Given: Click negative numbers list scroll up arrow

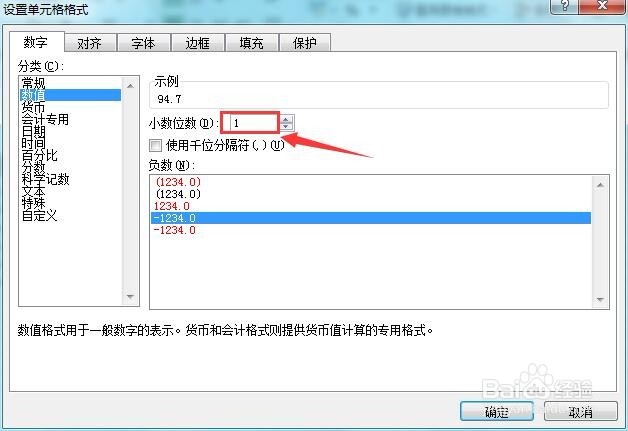Looking at the screenshot, I should pos(600,185).
